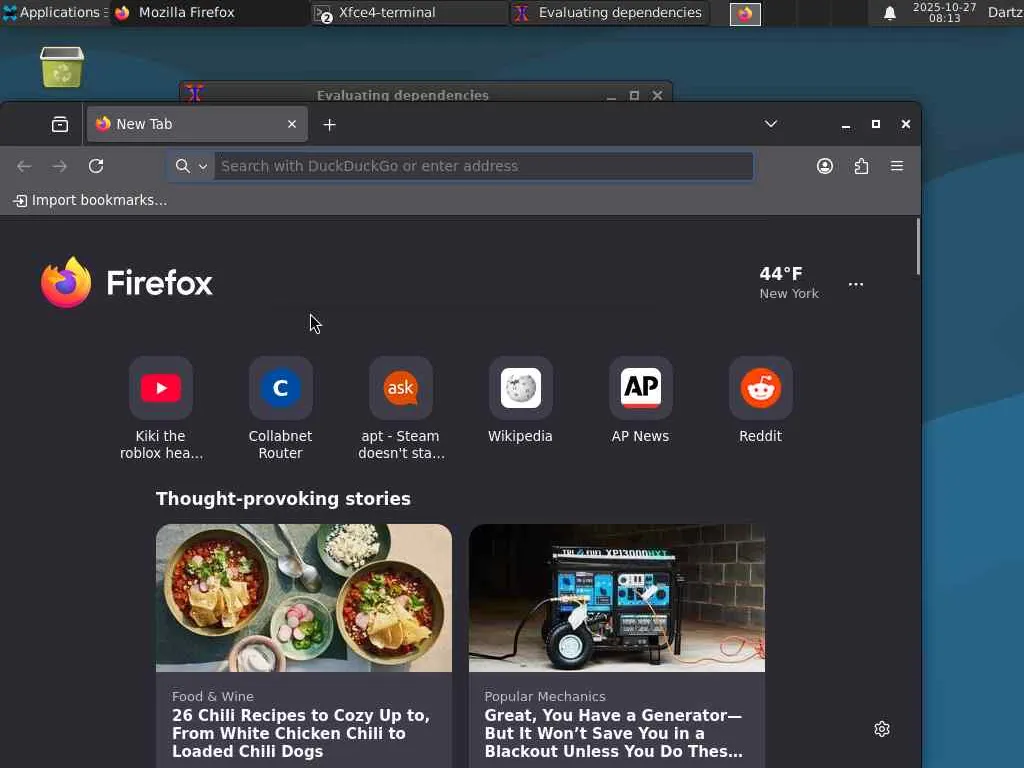Click the chili bowls story thumbnail

304,598
